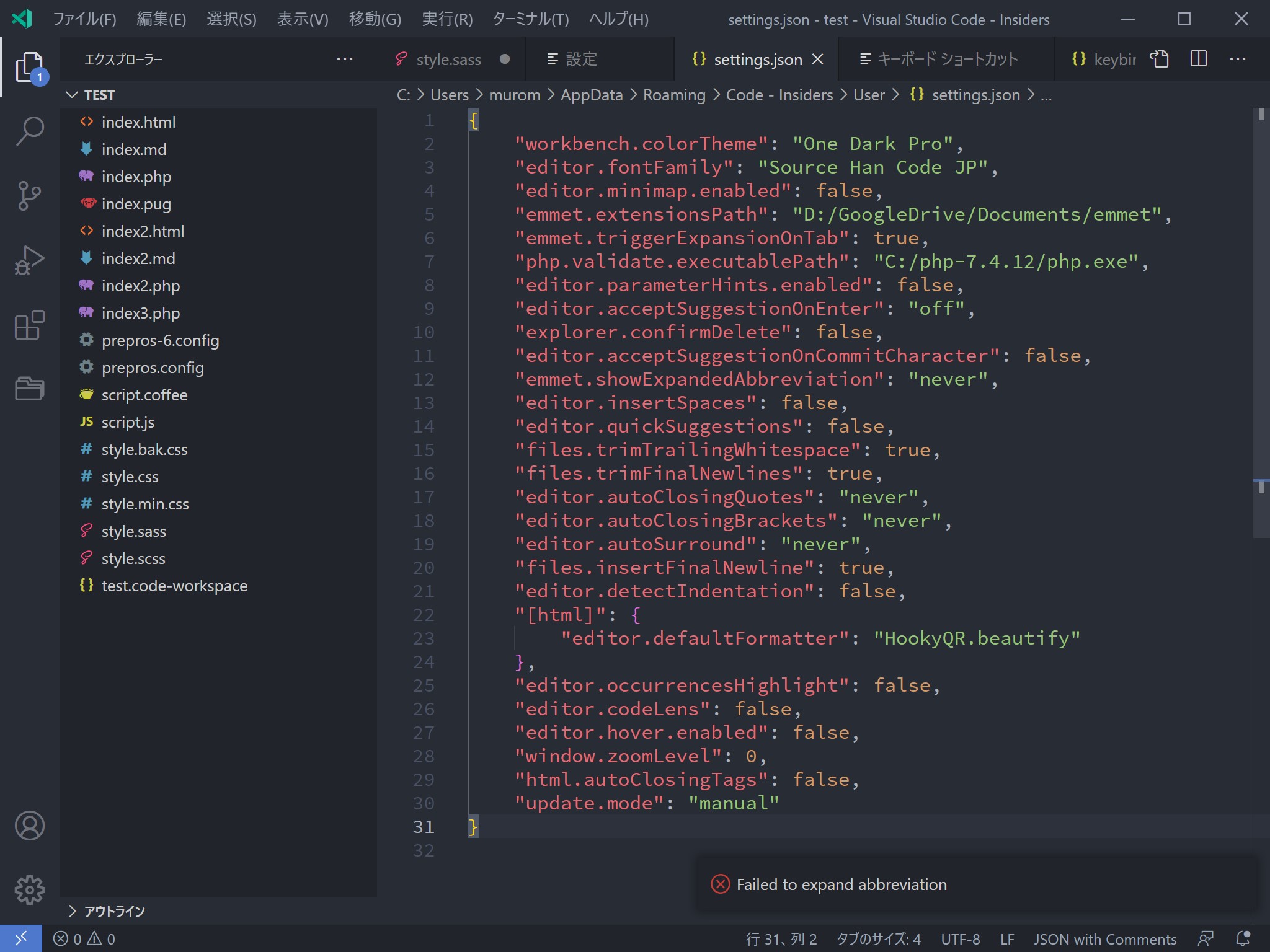Open the Manage gear menu

(x=29, y=890)
